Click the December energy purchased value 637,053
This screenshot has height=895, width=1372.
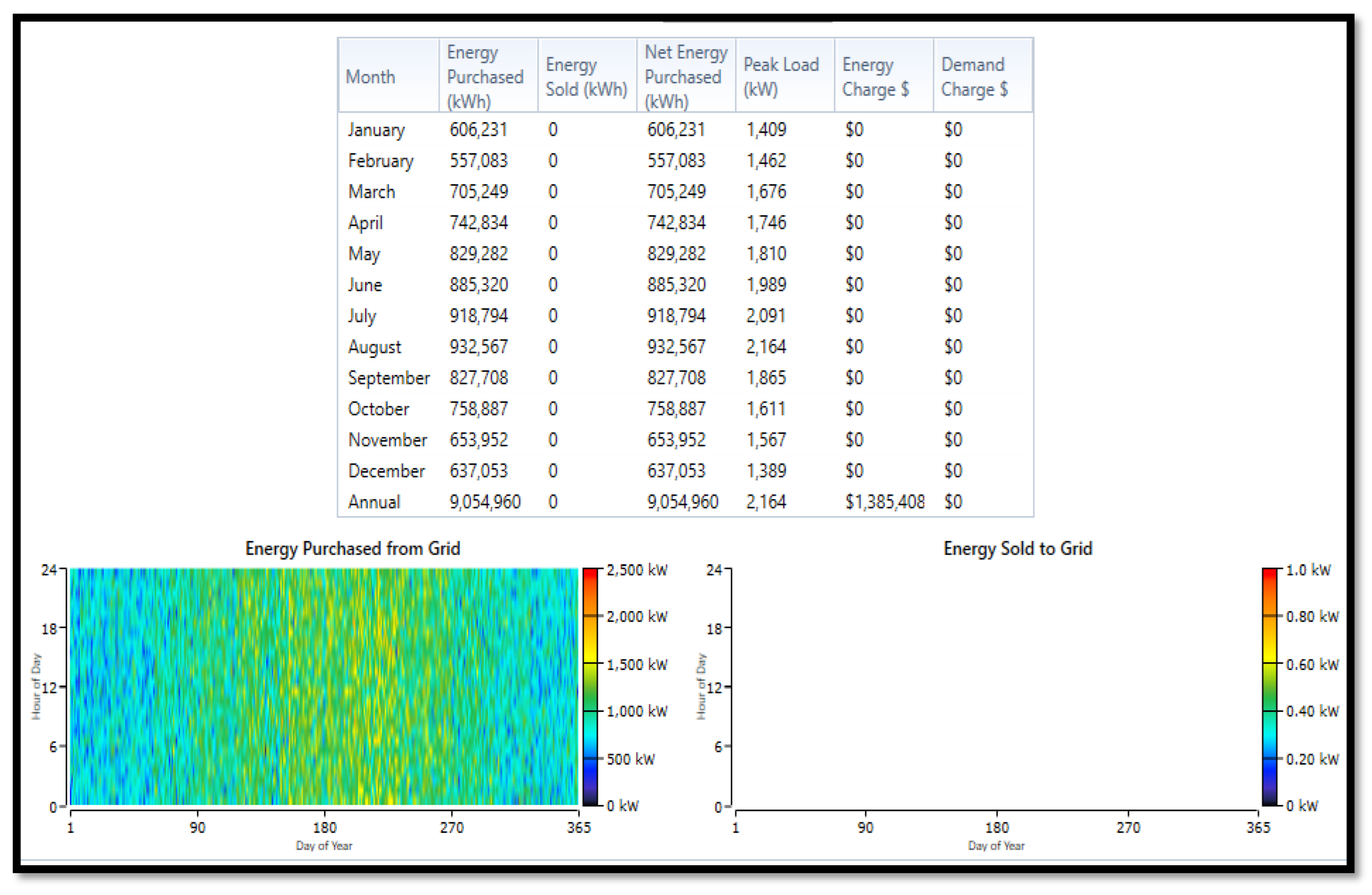coord(478,471)
